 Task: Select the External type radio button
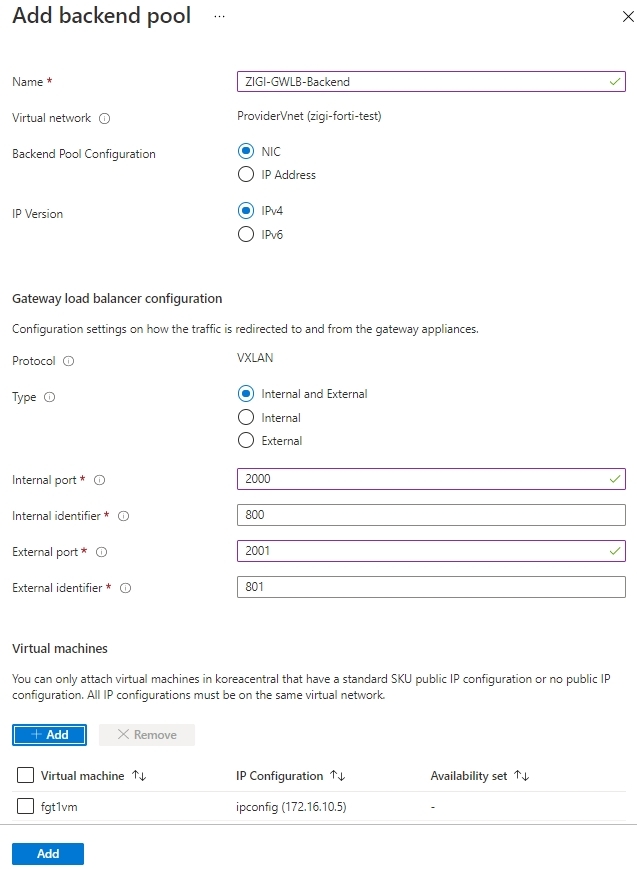(x=246, y=441)
